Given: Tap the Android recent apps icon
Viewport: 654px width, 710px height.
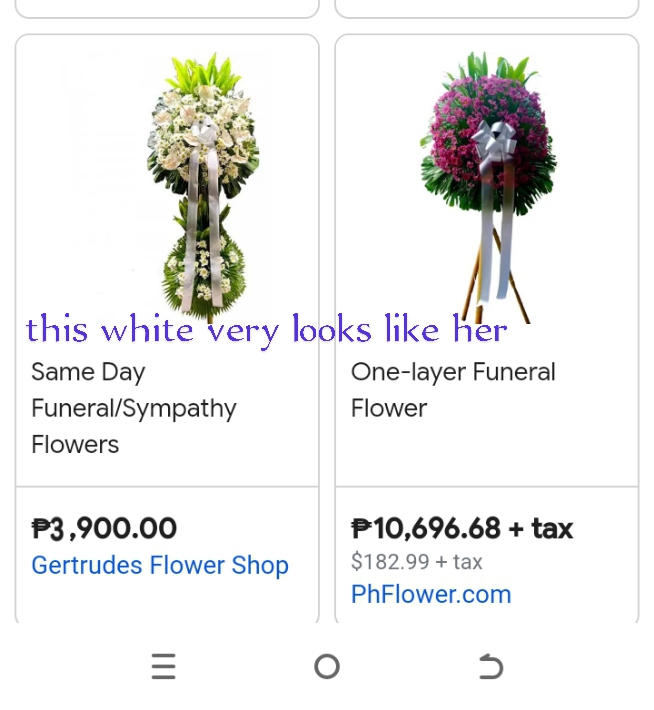Looking at the screenshot, I should point(164,666).
